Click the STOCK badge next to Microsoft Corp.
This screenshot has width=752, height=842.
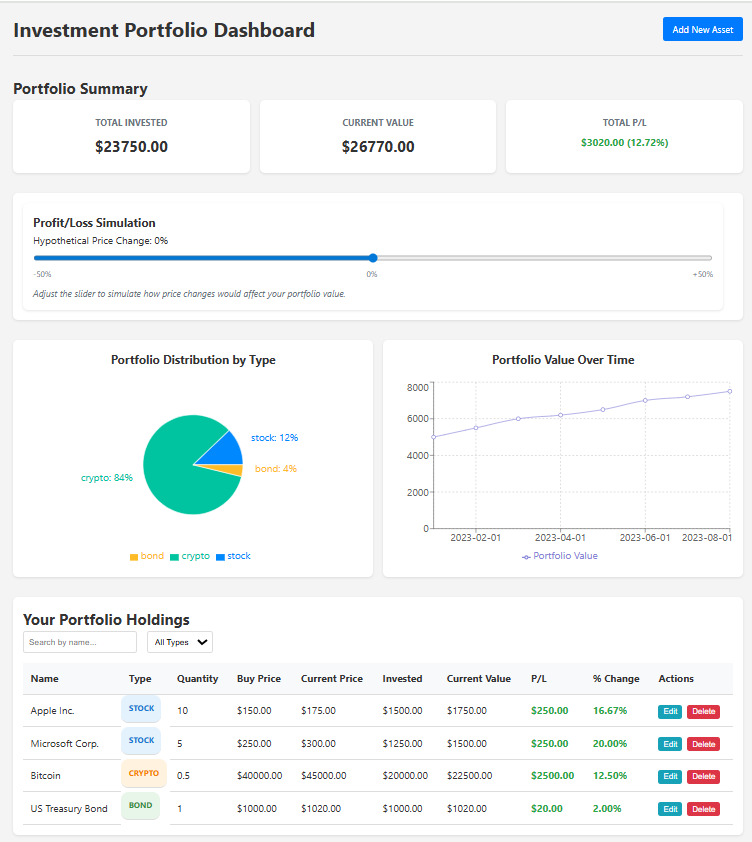pyautogui.click(x=140, y=742)
